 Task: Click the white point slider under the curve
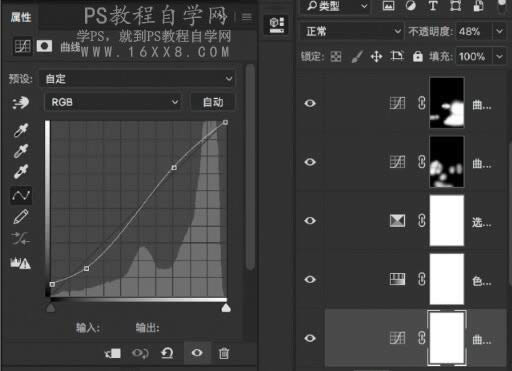pyautogui.click(x=226, y=308)
